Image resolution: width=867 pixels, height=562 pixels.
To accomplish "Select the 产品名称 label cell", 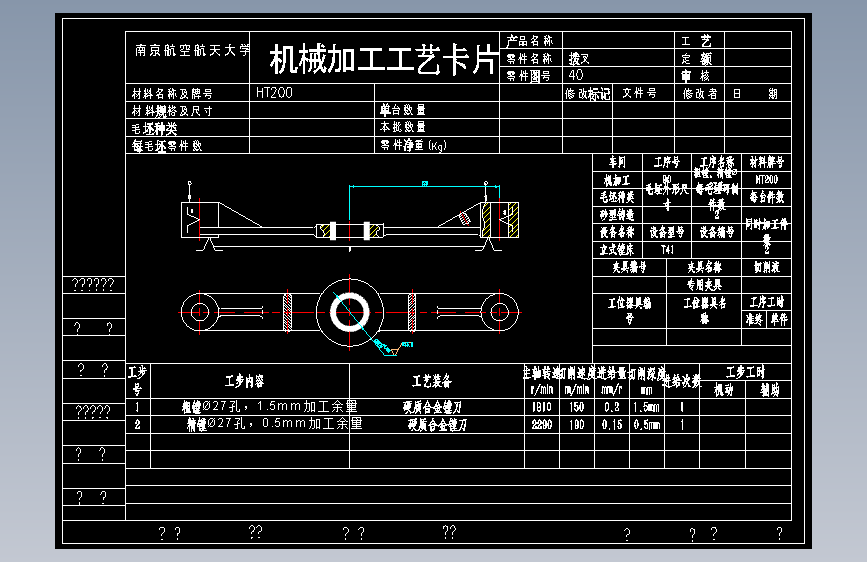I will click(530, 40).
